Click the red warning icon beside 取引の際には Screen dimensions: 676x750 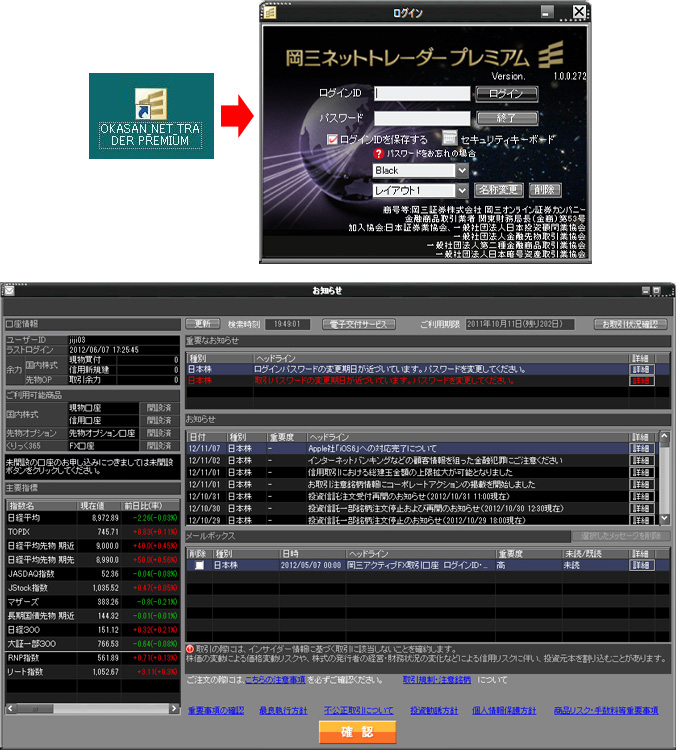point(190,649)
